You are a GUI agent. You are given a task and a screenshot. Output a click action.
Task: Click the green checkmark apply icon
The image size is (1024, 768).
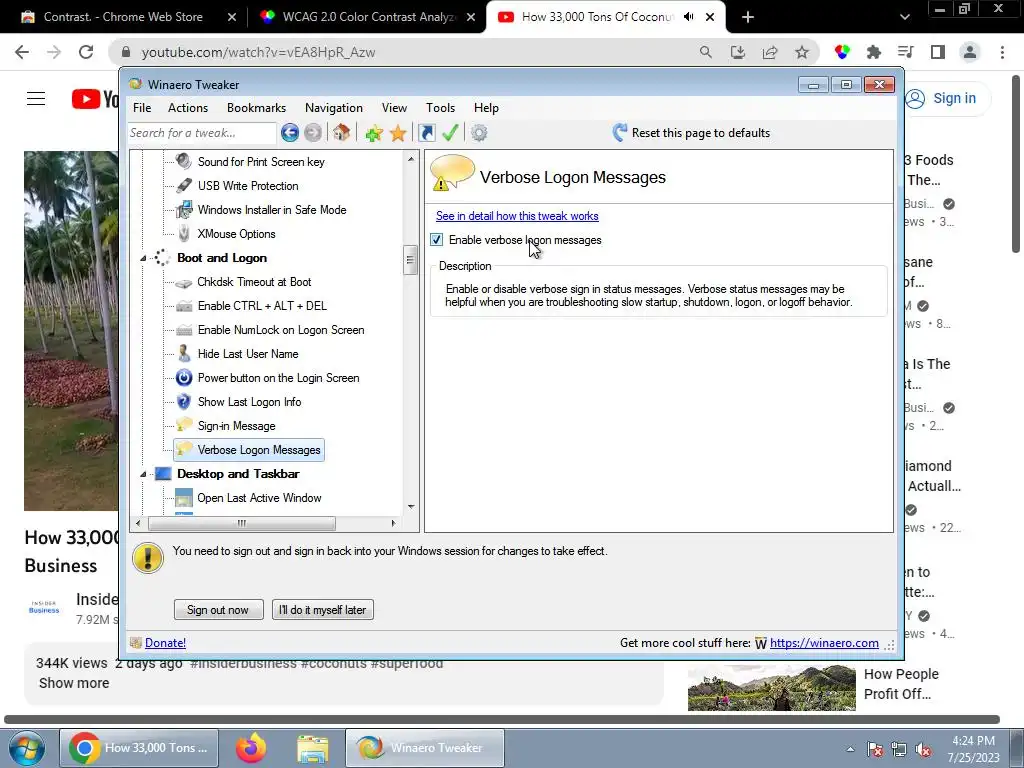click(450, 133)
